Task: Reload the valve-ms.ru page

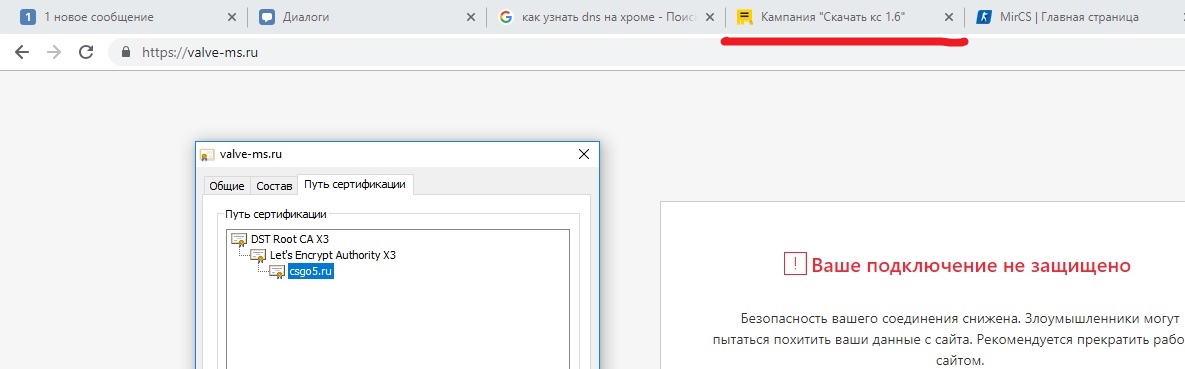Action: pyautogui.click(x=86, y=53)
